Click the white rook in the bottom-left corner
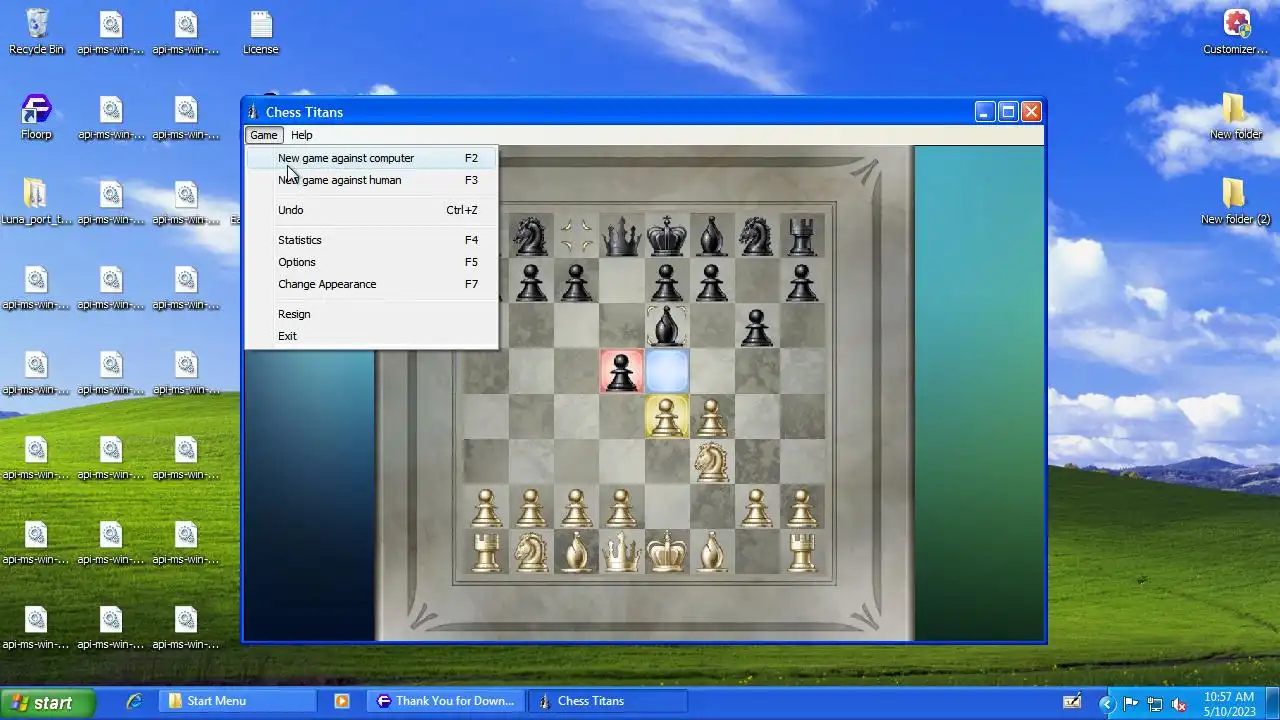Screen dimensions: 1280x720 click(x=486, y=553)
